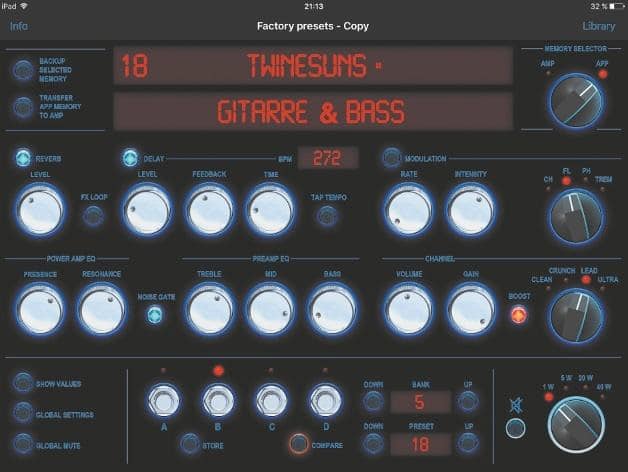
Task: Toggle the Boost button
Action: point(519,315)
